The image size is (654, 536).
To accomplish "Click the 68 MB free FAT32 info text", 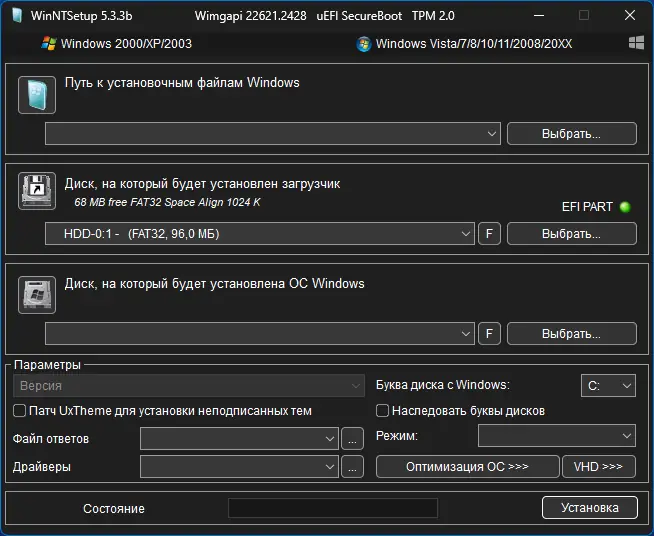I will (x=167, y=202).
